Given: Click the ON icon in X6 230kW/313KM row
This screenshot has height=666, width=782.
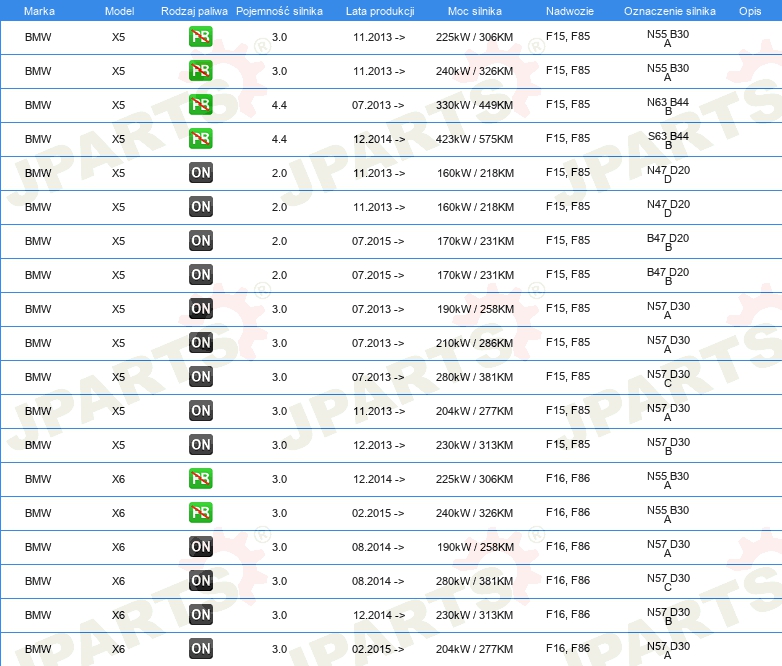Looking at the screenshot, I should click(201, 615).
